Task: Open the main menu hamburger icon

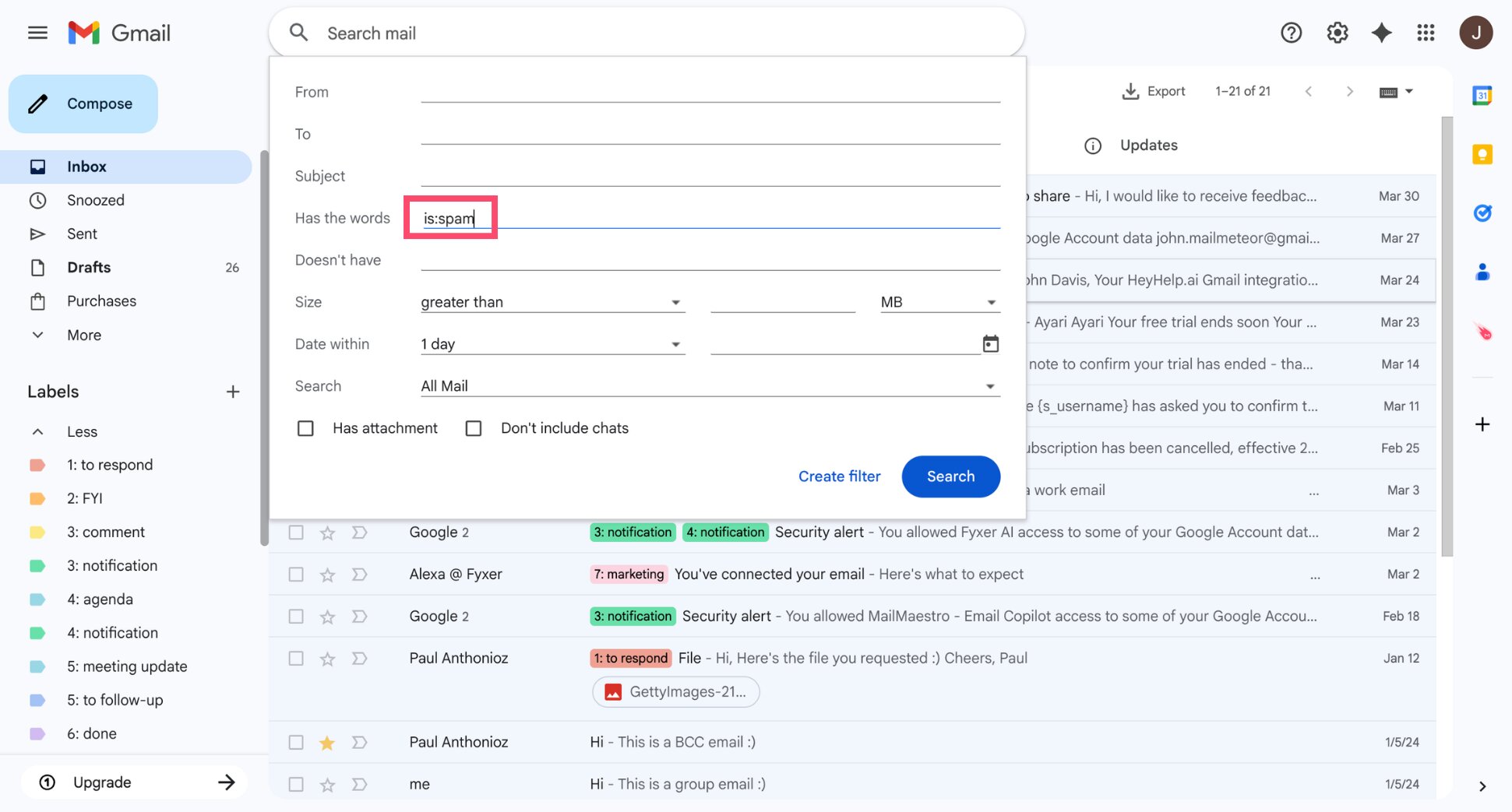Action: click(x=37, y=33)
